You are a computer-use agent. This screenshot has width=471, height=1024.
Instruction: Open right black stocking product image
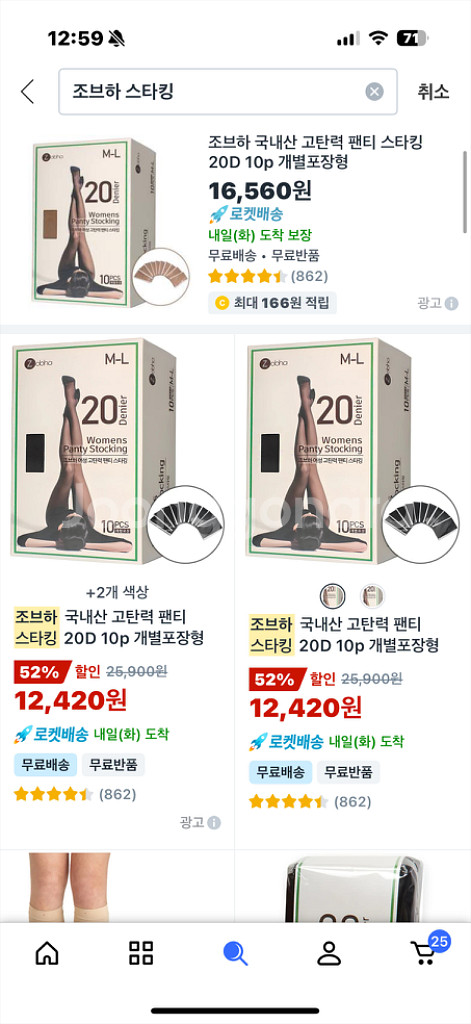(x=353, y=452)
